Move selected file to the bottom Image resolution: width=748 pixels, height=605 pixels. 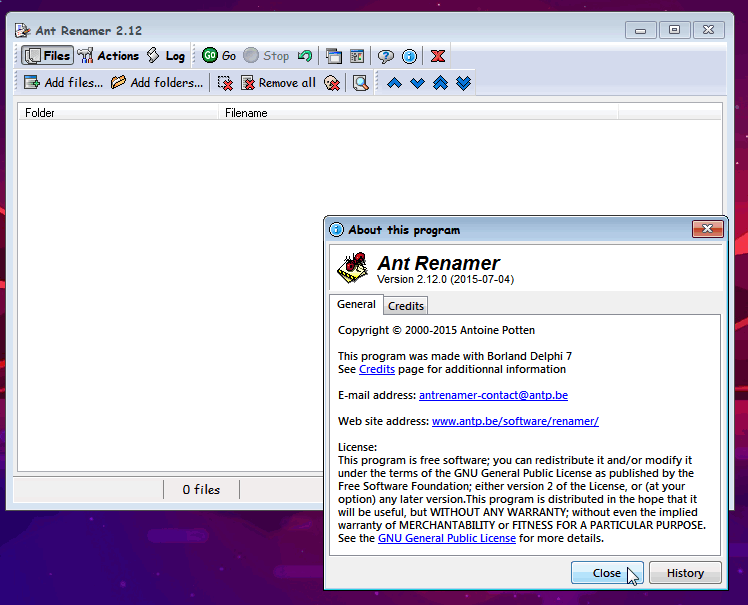point(463,83)
